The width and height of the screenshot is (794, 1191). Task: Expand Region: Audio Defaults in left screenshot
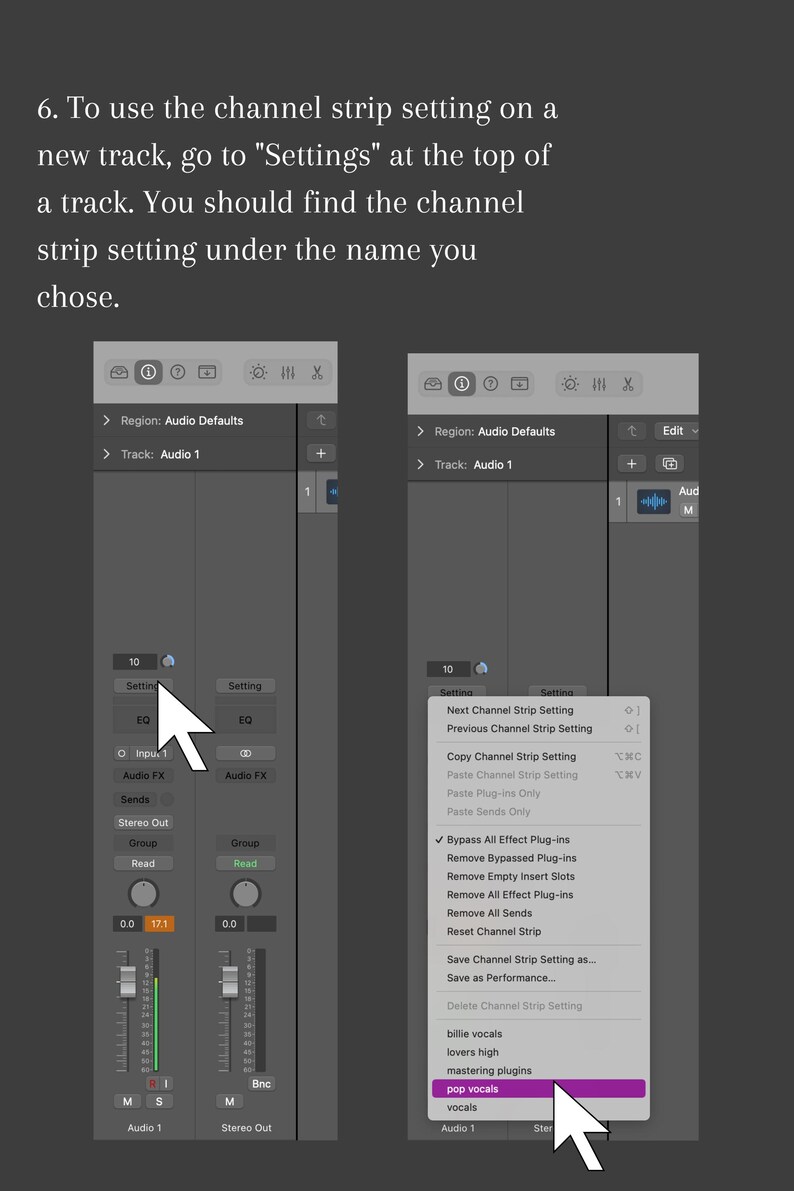click(106, 420)
